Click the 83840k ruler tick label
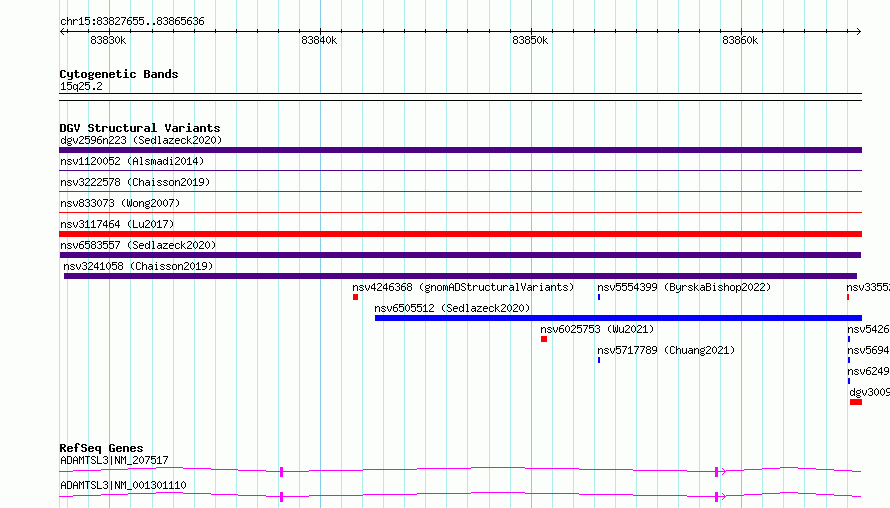The image size is (890, 508). tap(319, 40)
